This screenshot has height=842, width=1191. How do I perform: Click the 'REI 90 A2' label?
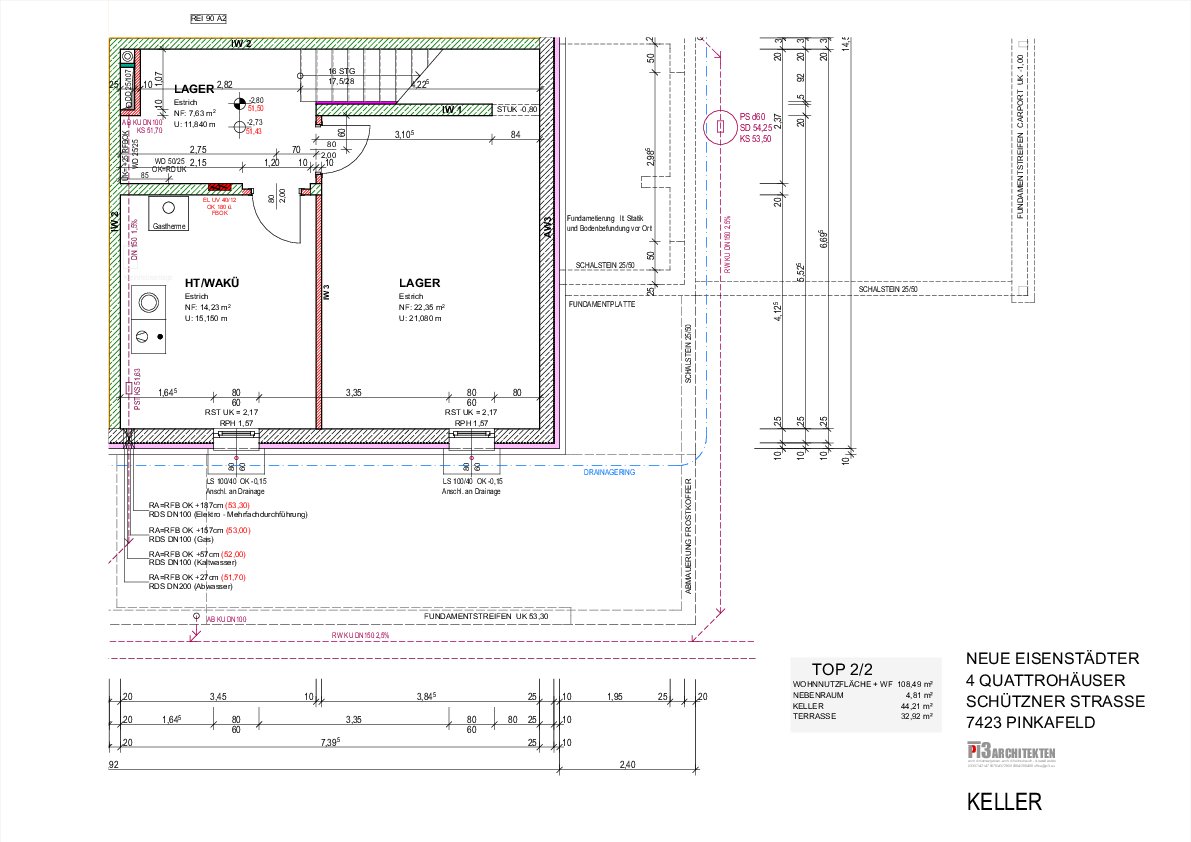pyautogui.click(x=208, y=18)
